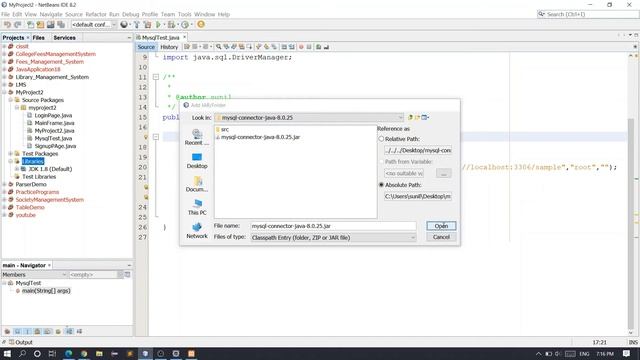Click the Undo icon in NetBeans main toolbar
The image size is (640, 360).
pos(7,24)
